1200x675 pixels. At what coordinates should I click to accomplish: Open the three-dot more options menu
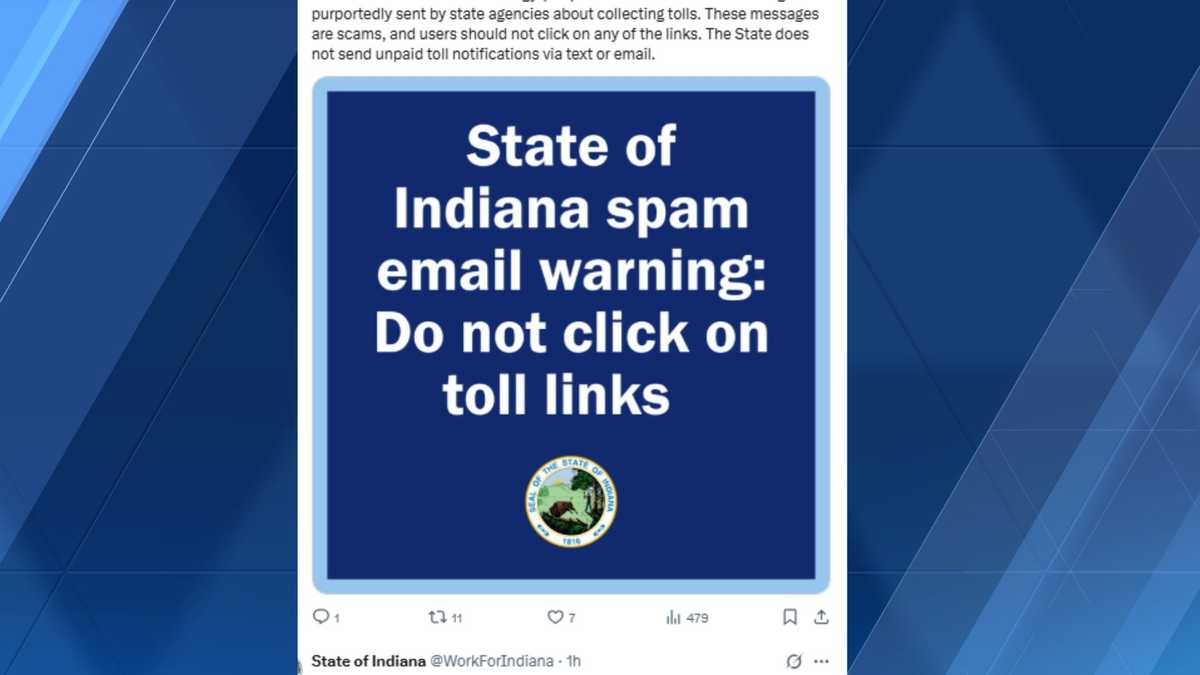tap(821, 661)
